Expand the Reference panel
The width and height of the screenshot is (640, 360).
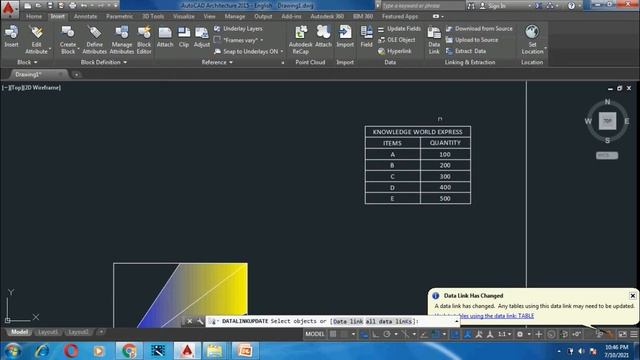click(217, 62)
